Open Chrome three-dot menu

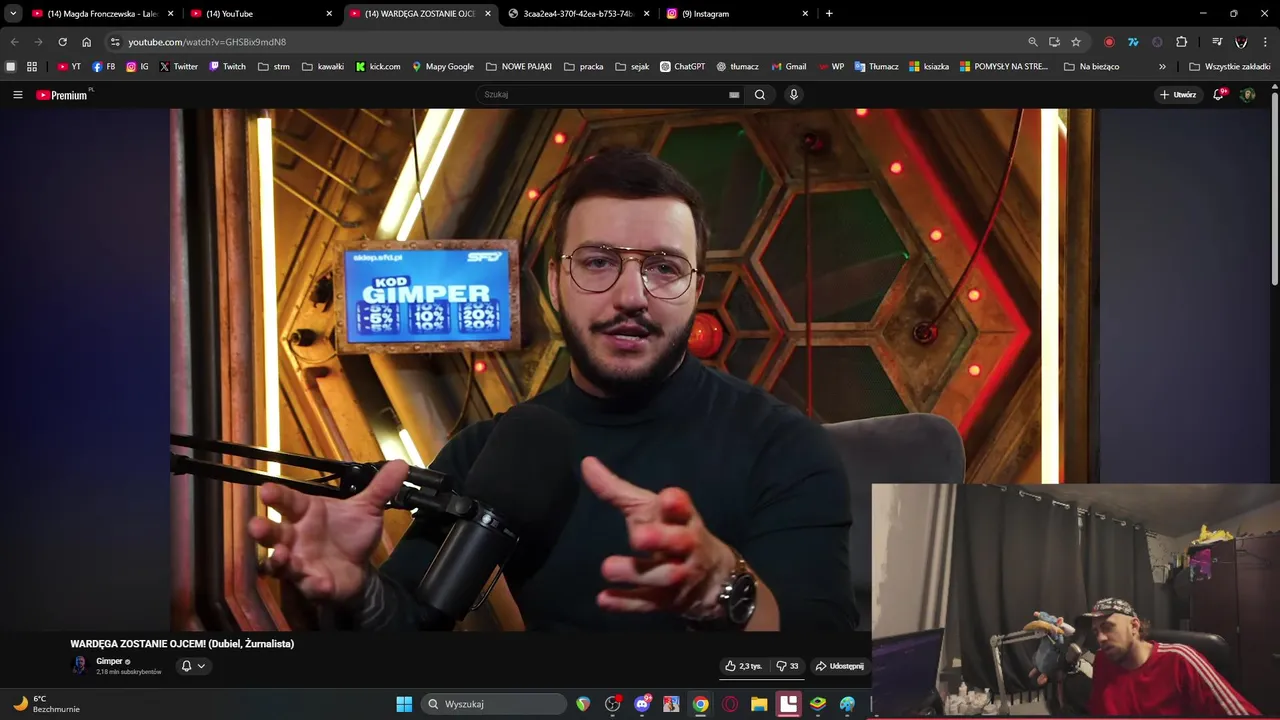click(x=1266, y=42)
